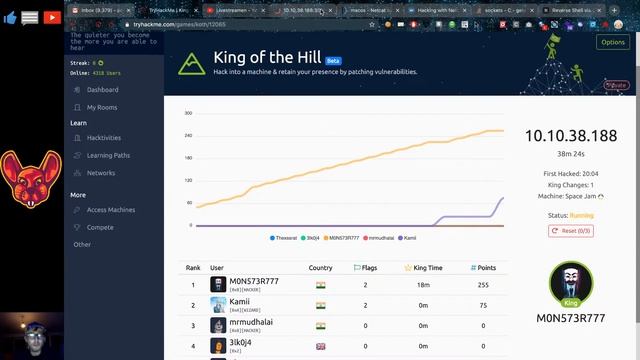This screenshot has height=360, width=640.
Task: Click the Dashboard sidebar icon
Action: coord(77,90)
